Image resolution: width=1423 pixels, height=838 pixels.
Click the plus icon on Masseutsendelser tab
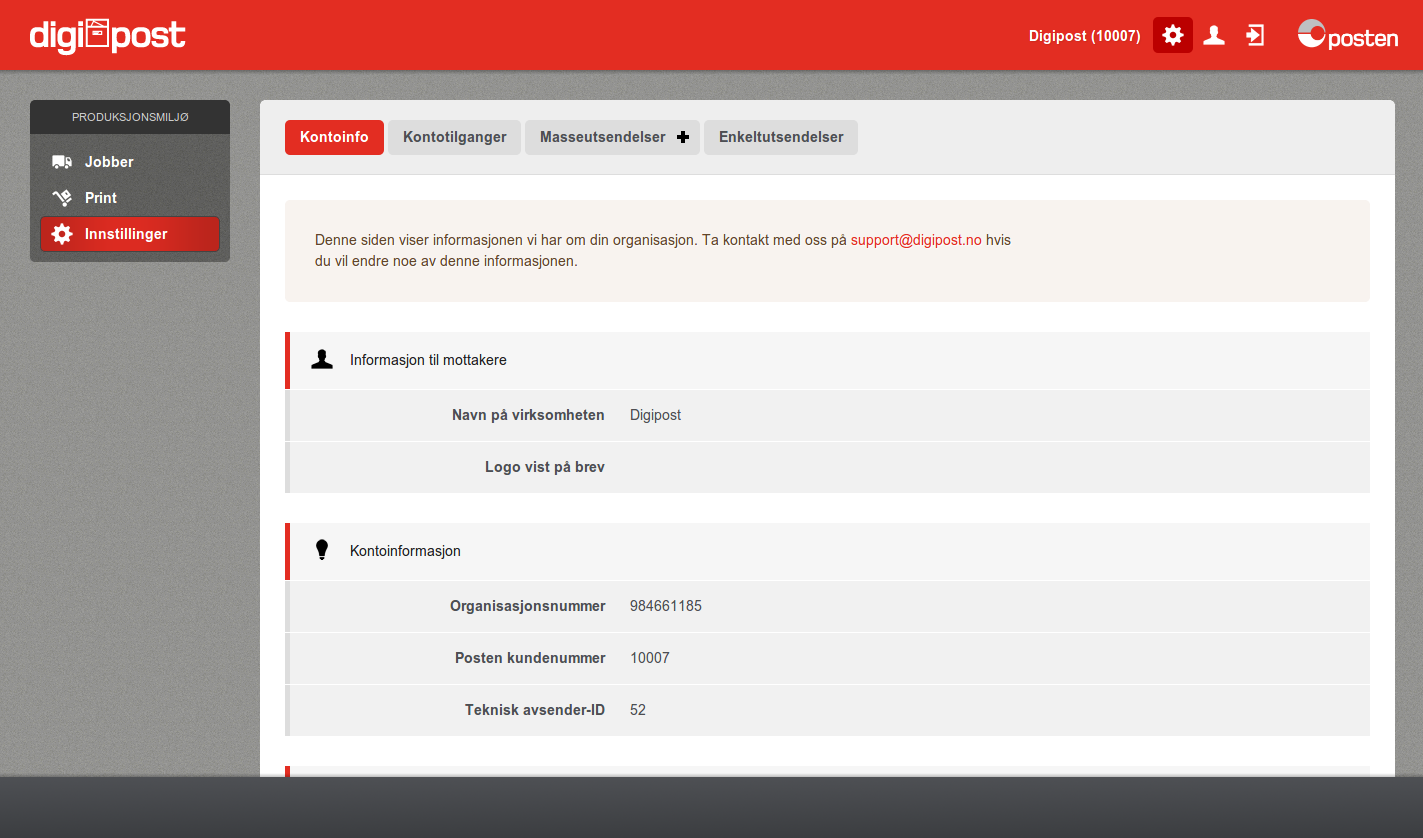[683, 137]
